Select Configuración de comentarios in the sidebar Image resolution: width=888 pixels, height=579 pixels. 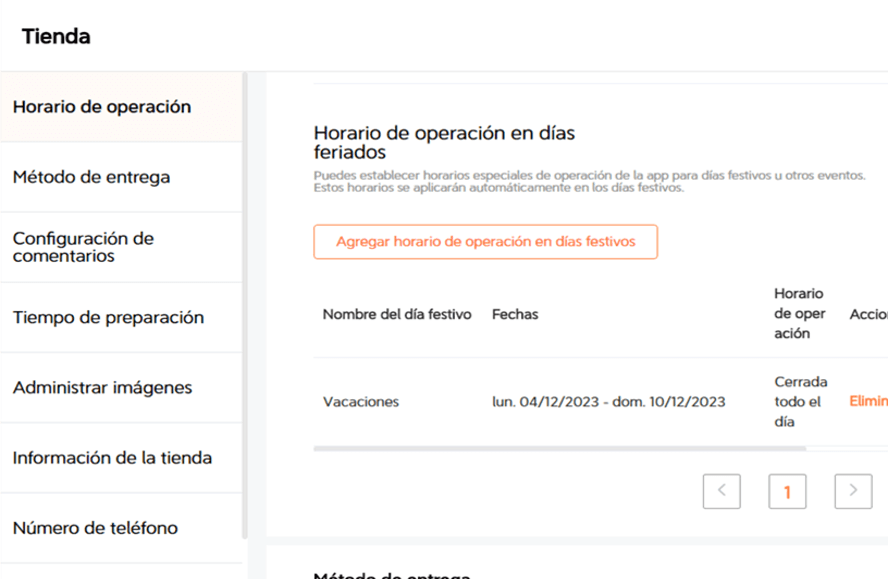click(84, 247)
